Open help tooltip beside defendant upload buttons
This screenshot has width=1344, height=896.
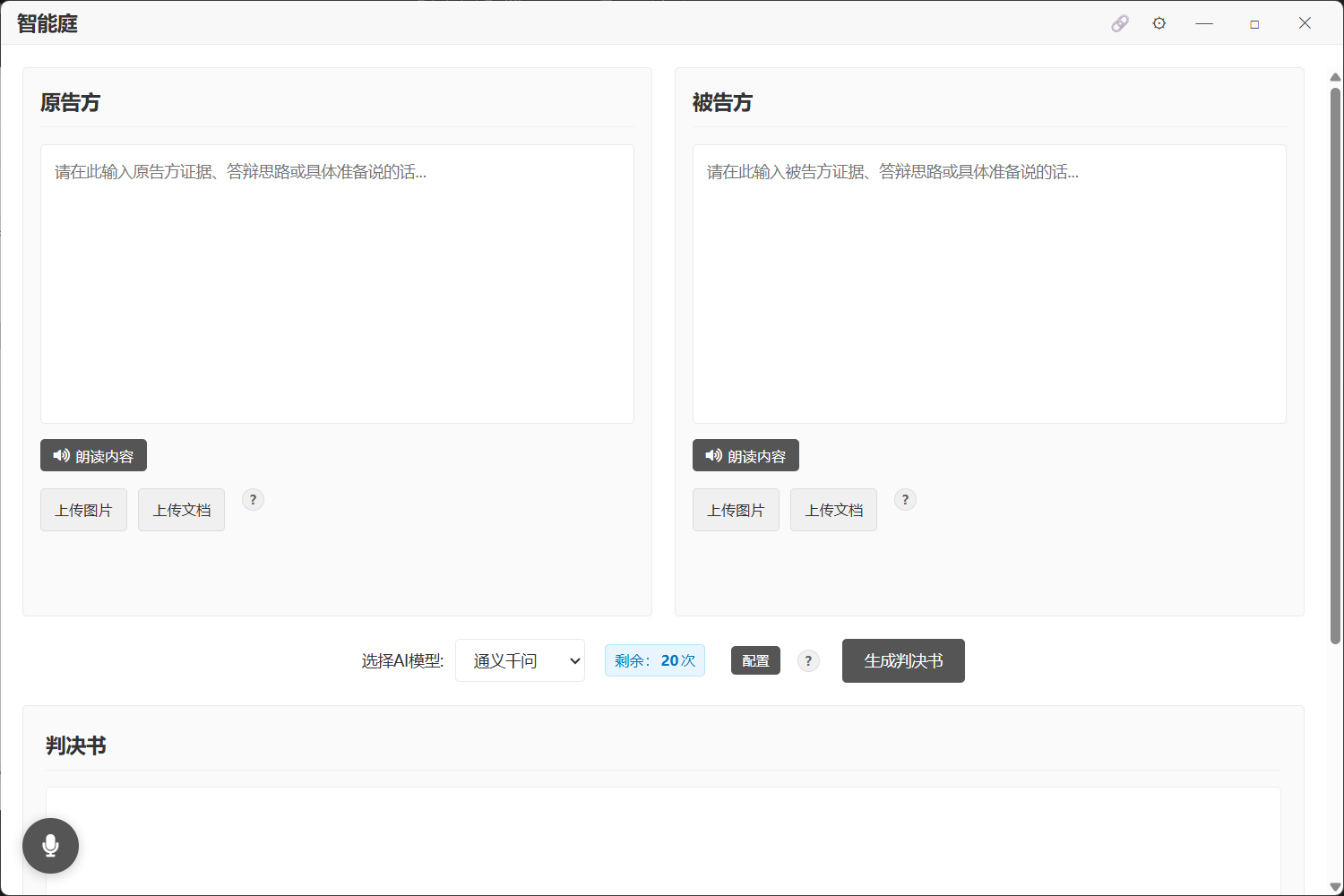click(905, 499)
